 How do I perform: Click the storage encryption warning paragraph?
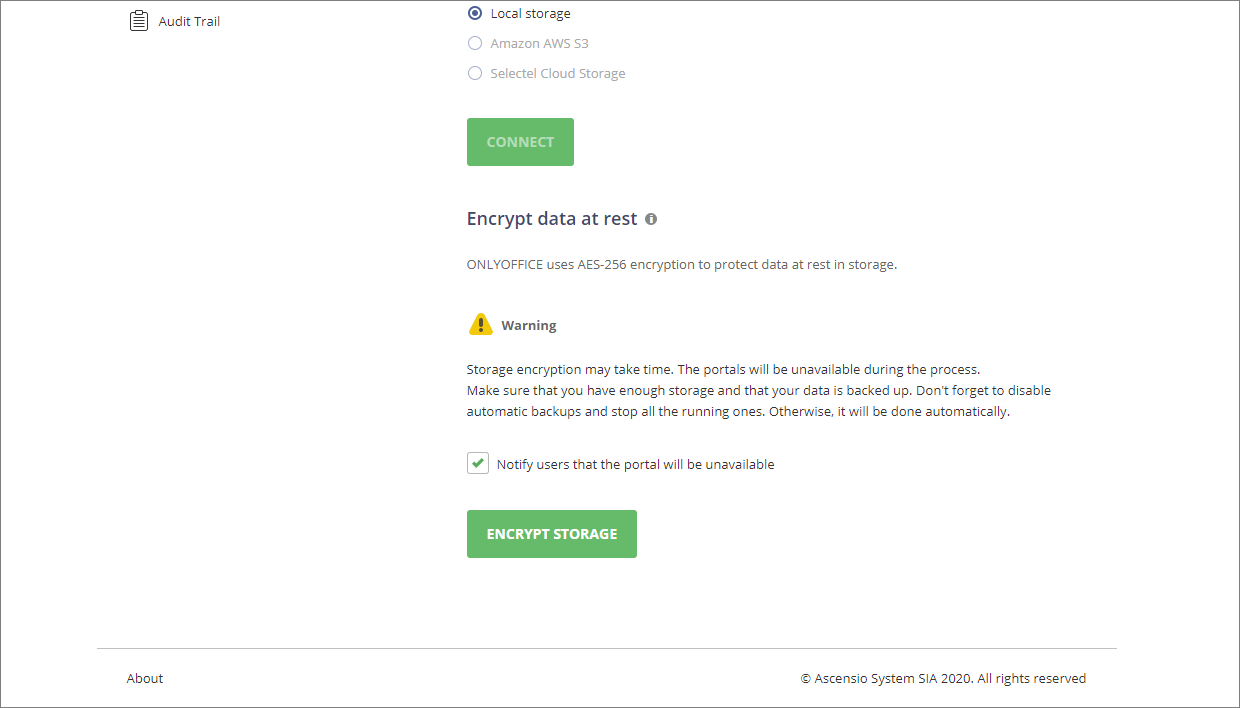tap(758, 389)
